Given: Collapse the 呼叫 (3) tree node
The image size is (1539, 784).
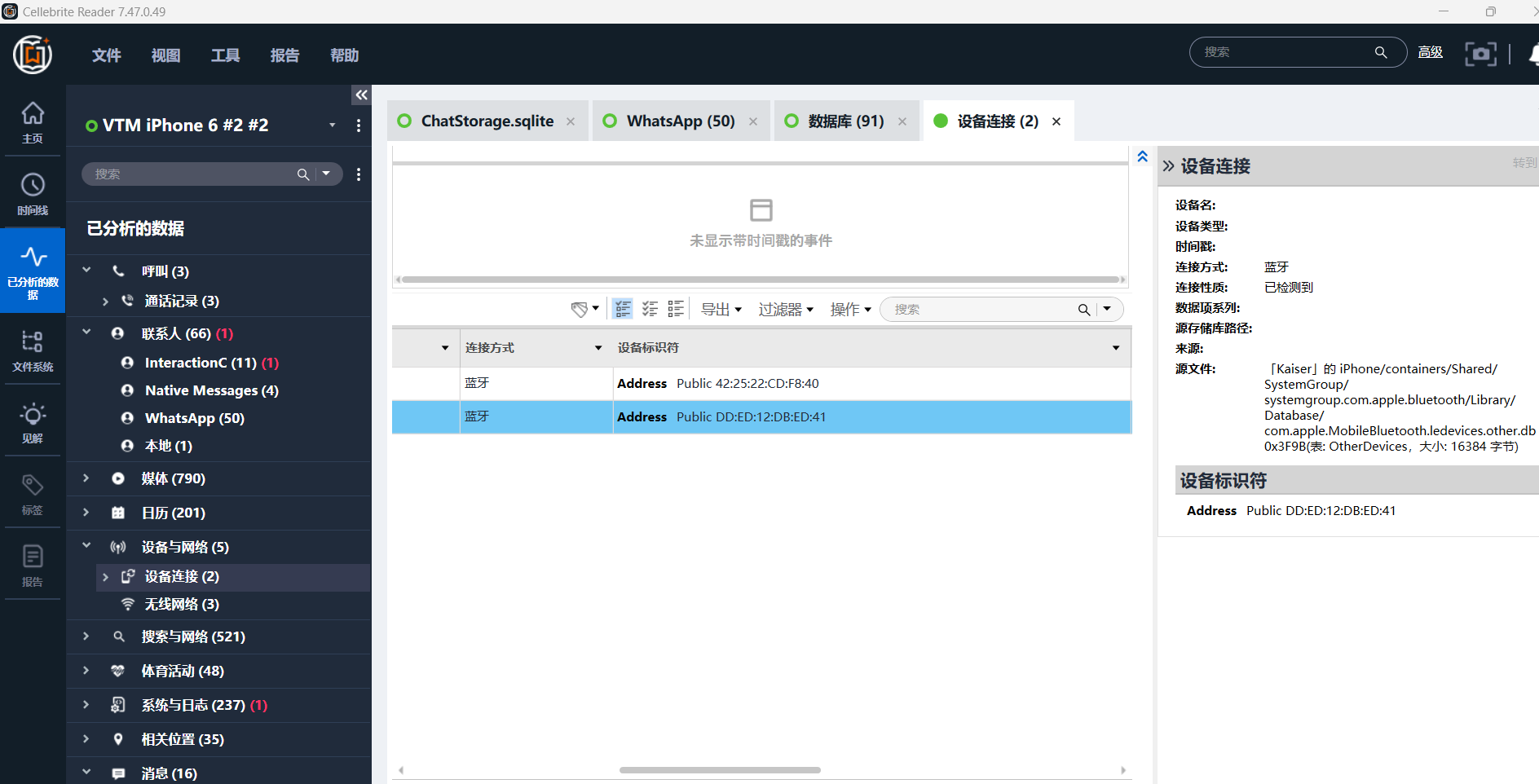Looking at the screenshot, I should [86, 270].
